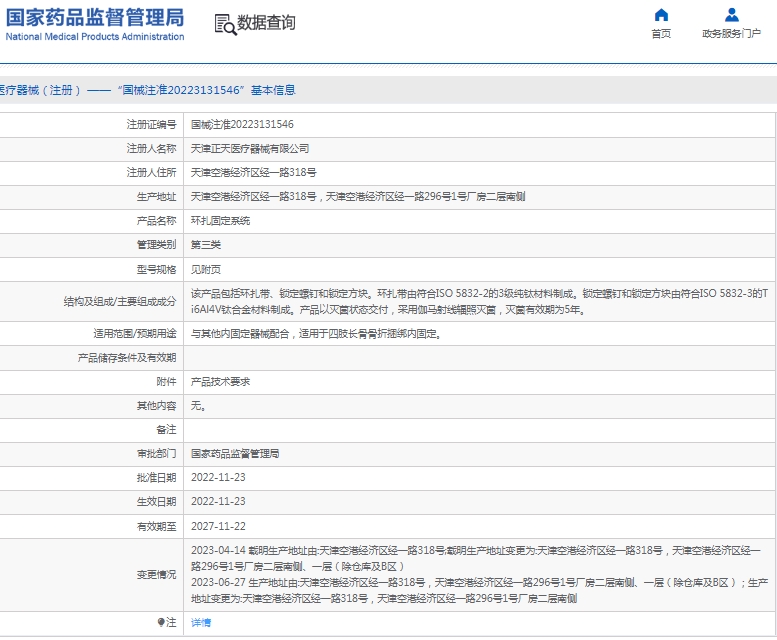Click the 国家药品监督管理局 logo

pyautogui.click(x=95, y=17)
